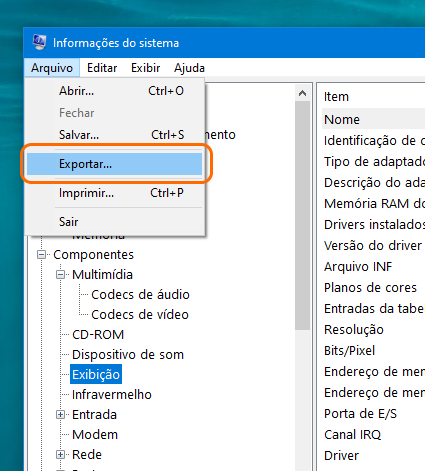Image resolution: width=425 pixels, height=471 pixels.
Task: Expand the Rede node
Action: [x=60, y=455]
